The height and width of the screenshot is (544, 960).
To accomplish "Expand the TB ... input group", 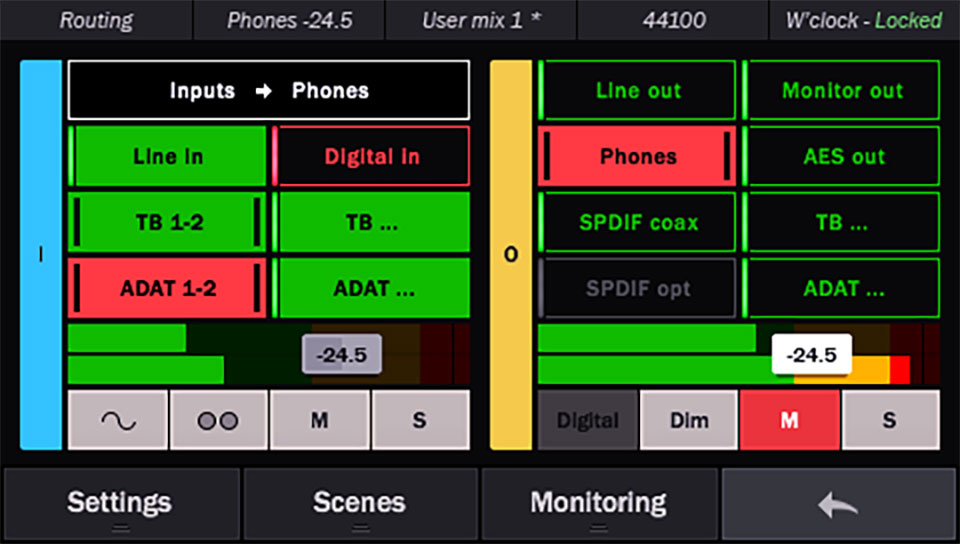I will (372, 222).
